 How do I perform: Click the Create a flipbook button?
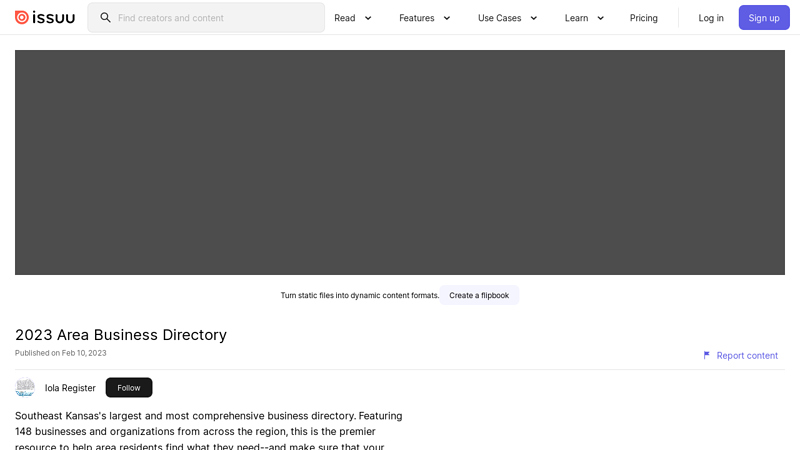point(479,295)
